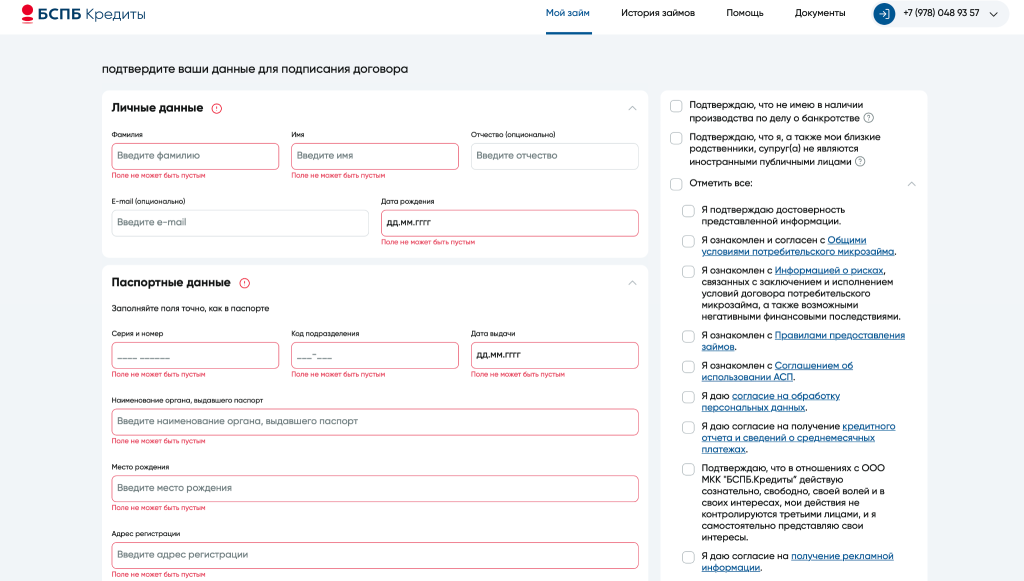
Task: Collapse the Личные данные section
Action: 631,107
